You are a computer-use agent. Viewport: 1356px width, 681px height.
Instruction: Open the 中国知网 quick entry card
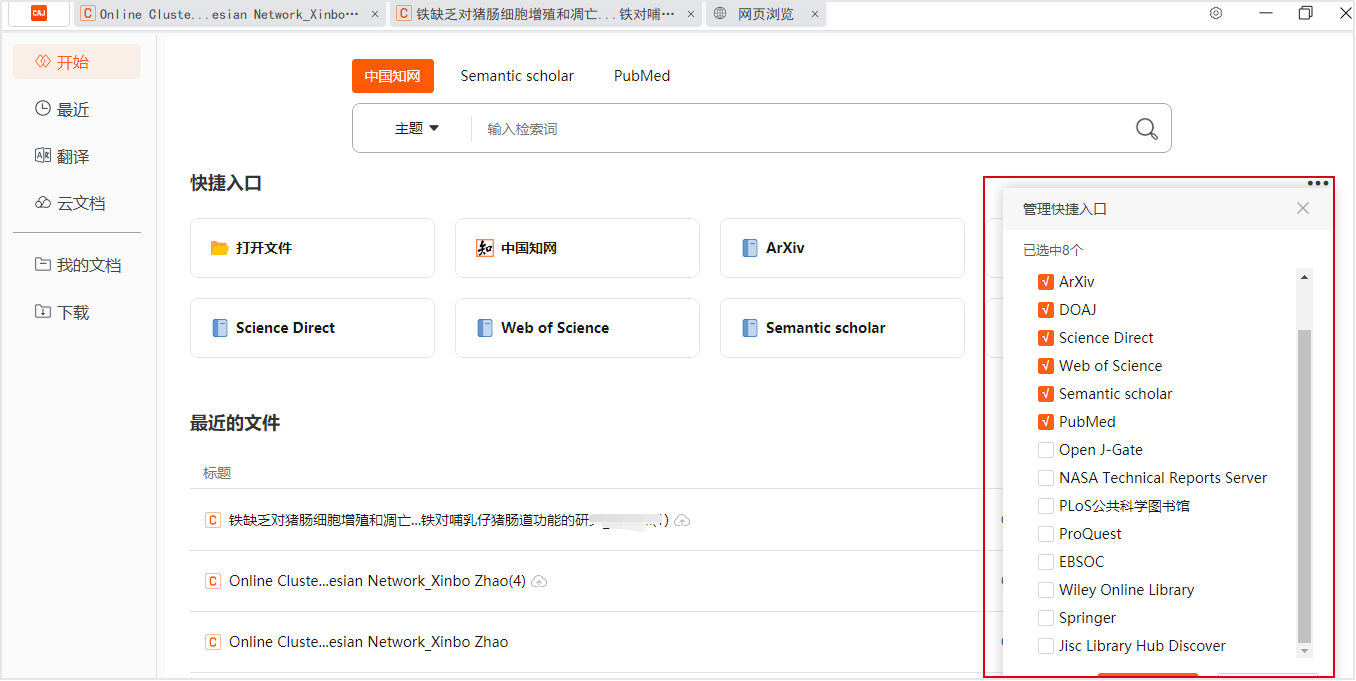pos(577,248)
